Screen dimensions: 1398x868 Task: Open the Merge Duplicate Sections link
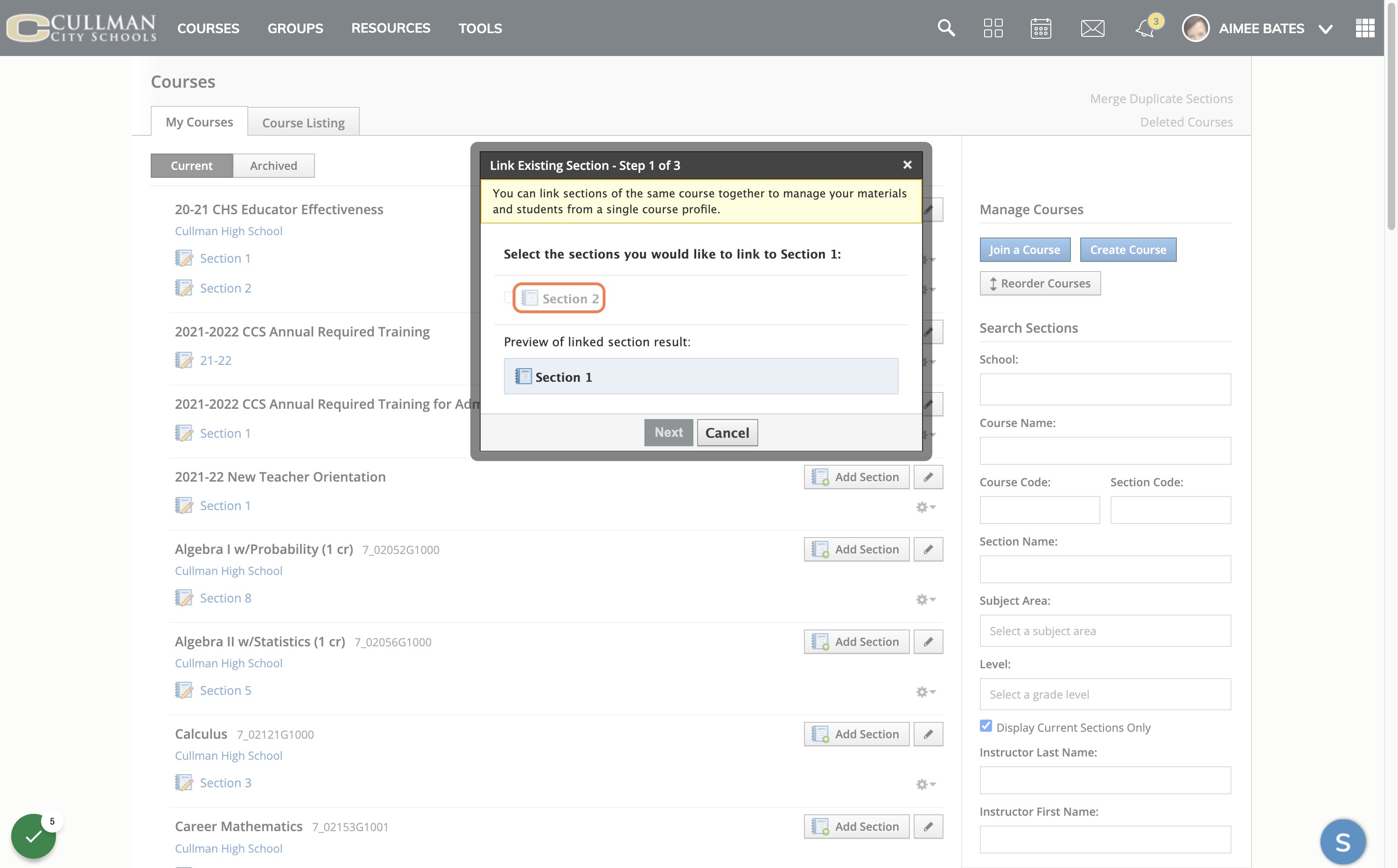(x=1161, y=99)
